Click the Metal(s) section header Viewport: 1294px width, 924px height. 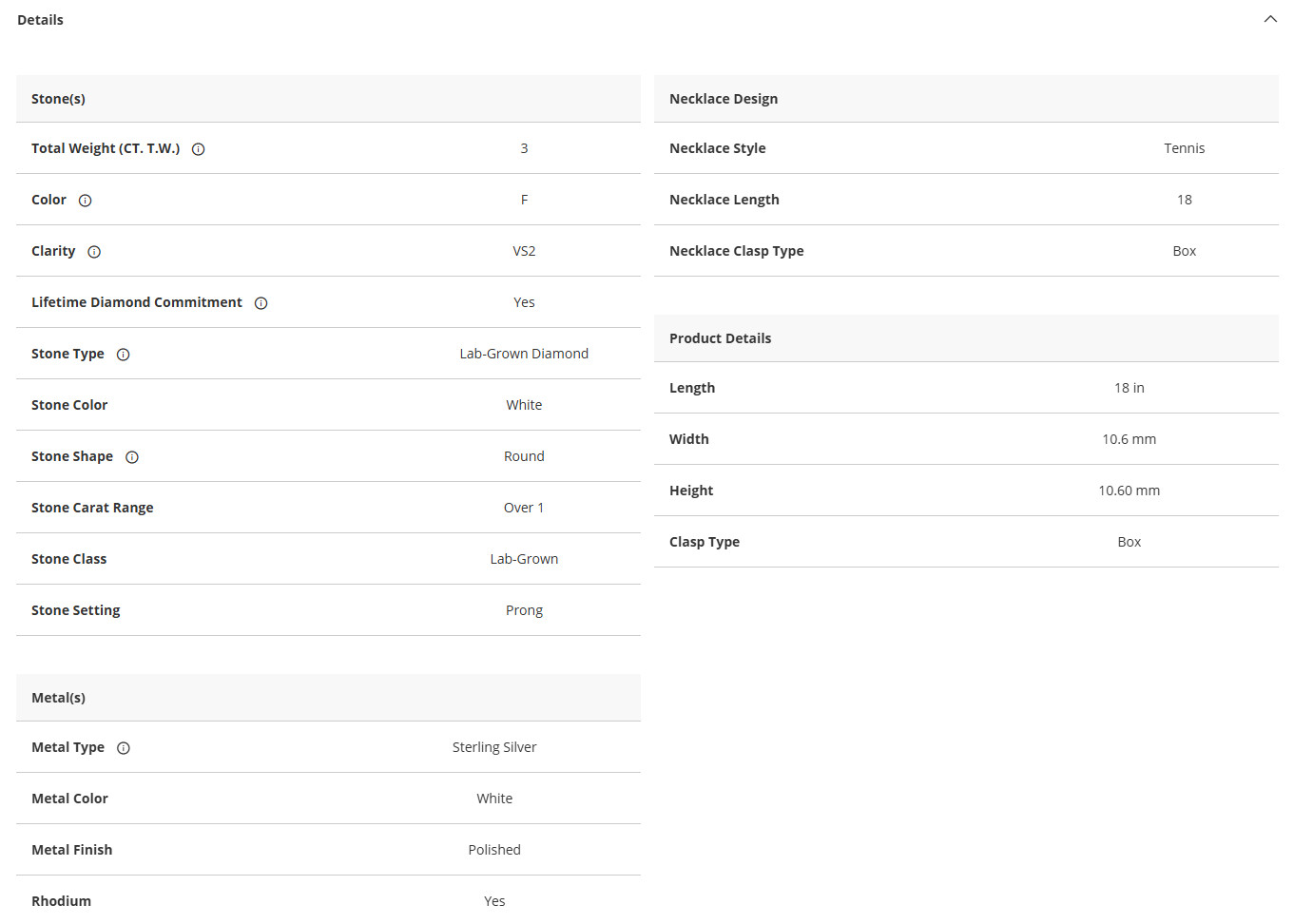click(328, 698)
